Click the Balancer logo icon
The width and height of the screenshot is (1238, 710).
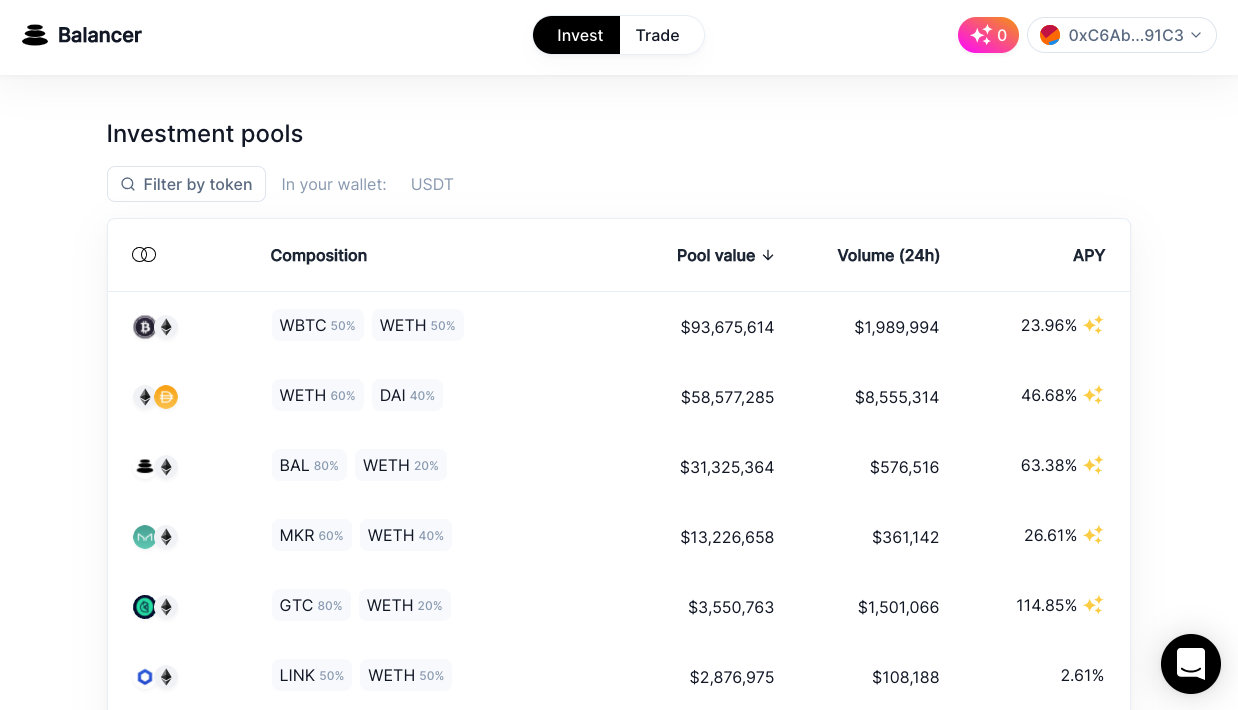click(x=35, y=35)
